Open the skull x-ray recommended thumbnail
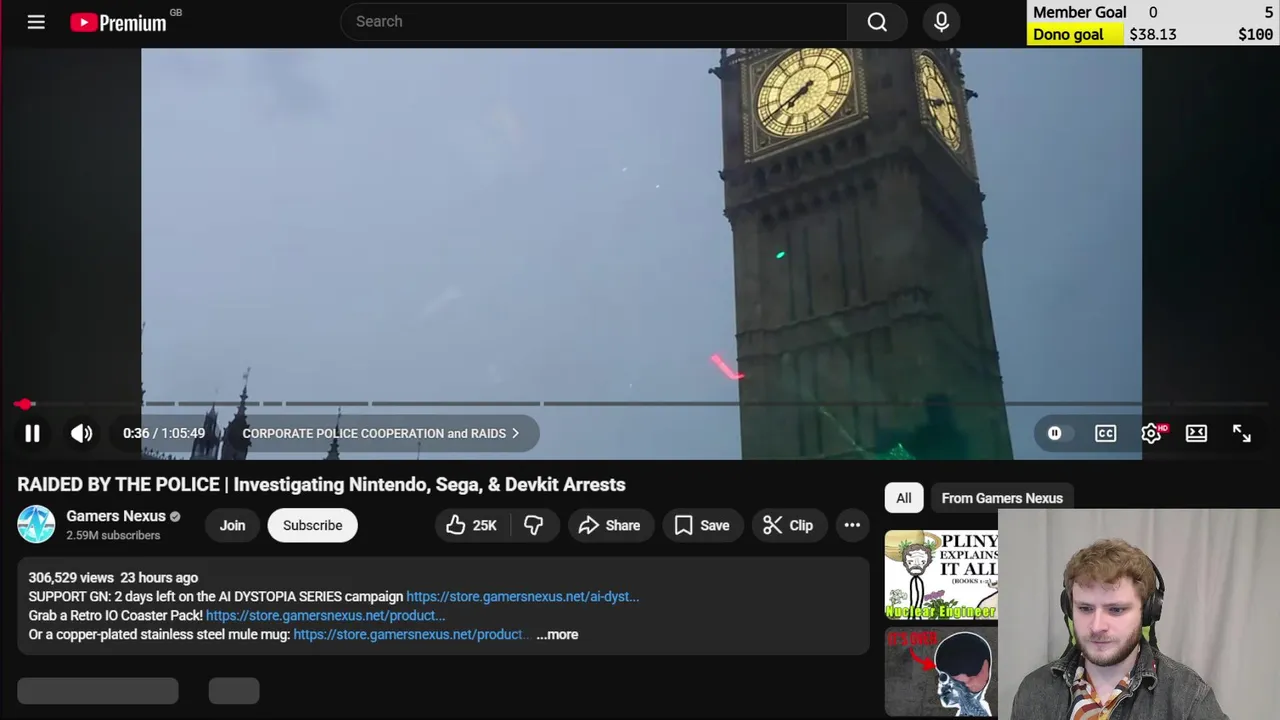Image resolution: width=1280 pixels, height=720 pixels. [941, 672]
